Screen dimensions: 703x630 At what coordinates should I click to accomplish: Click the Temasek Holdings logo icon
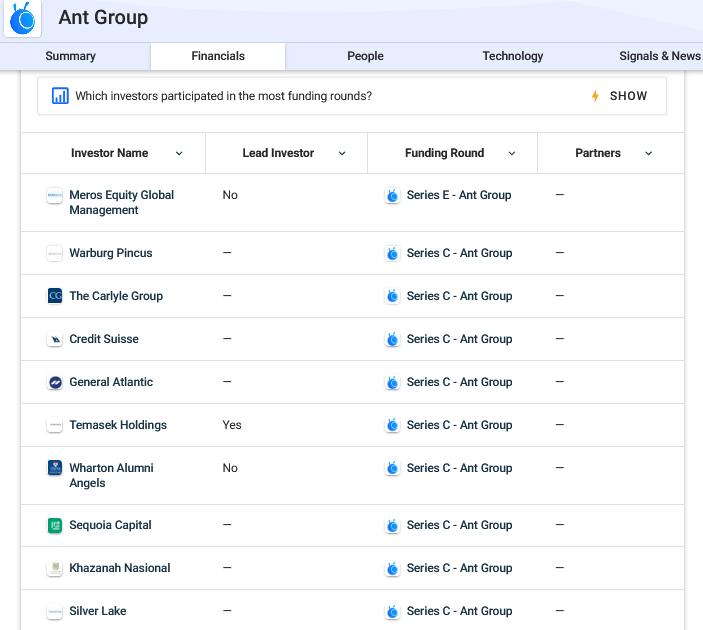[x=55, y=425]
